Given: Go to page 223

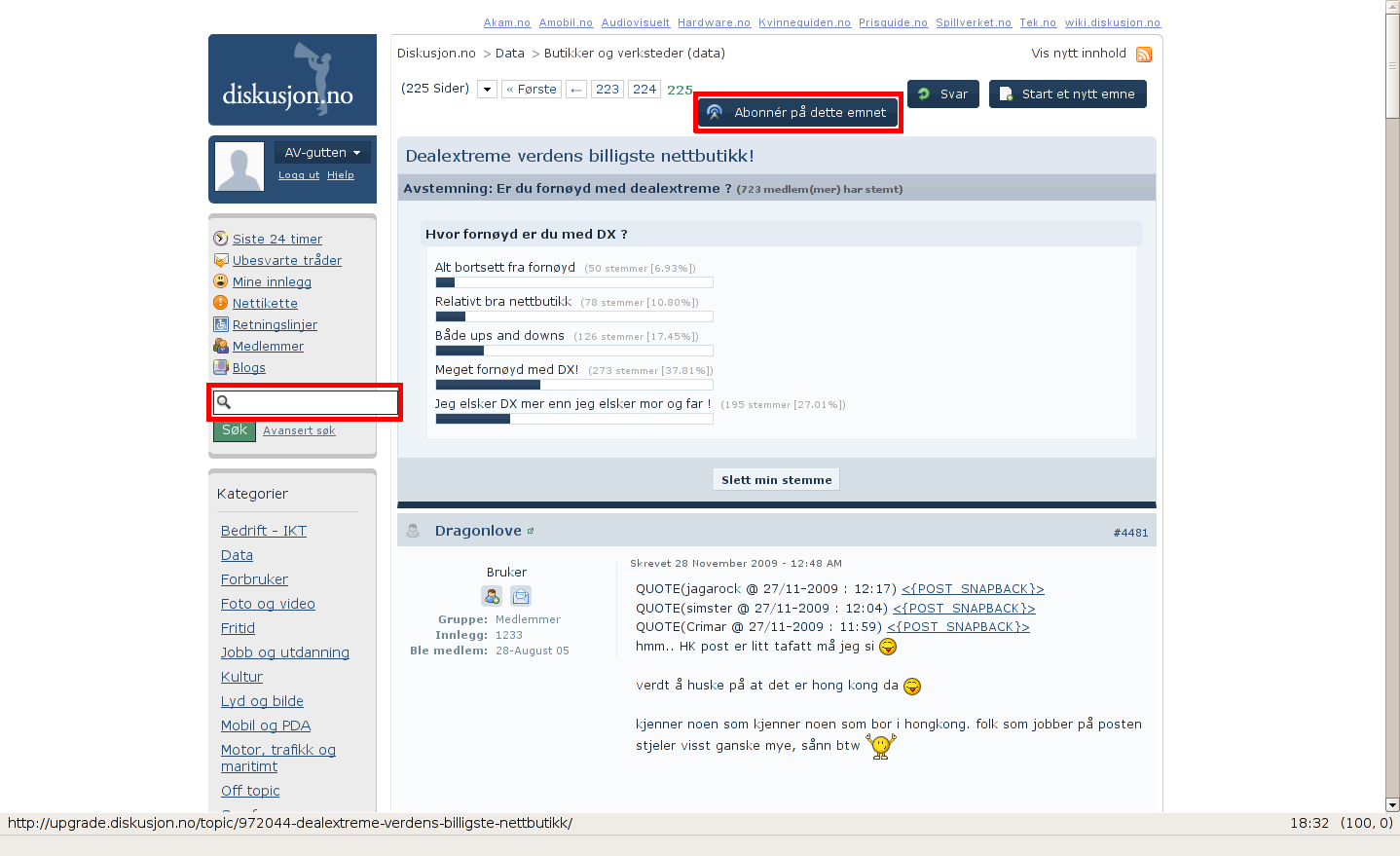Looking at the screenshot, I should (x=608, y=90).
